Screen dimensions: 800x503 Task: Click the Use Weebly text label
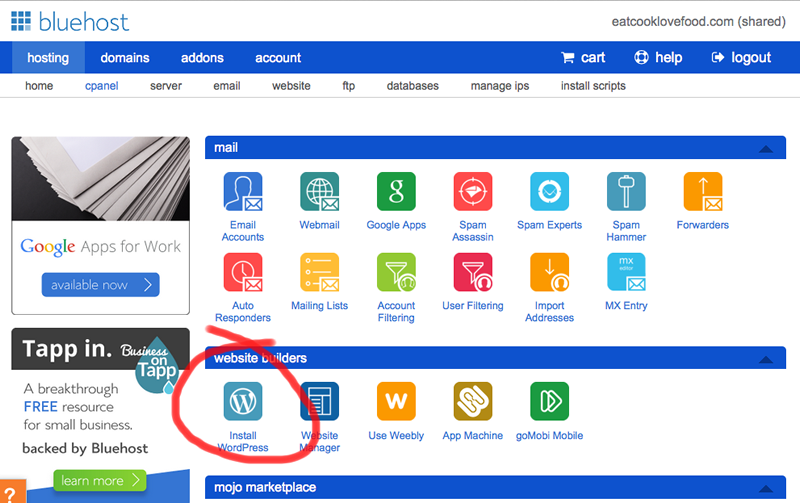(x=396, y=436)
